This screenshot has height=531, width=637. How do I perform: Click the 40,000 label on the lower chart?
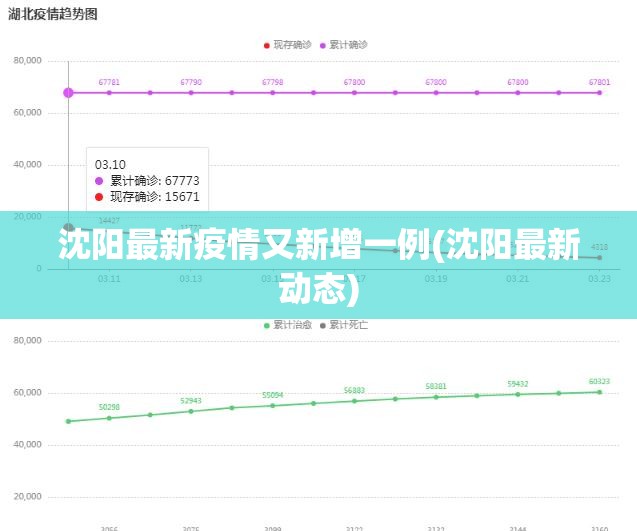pos(28,444)
